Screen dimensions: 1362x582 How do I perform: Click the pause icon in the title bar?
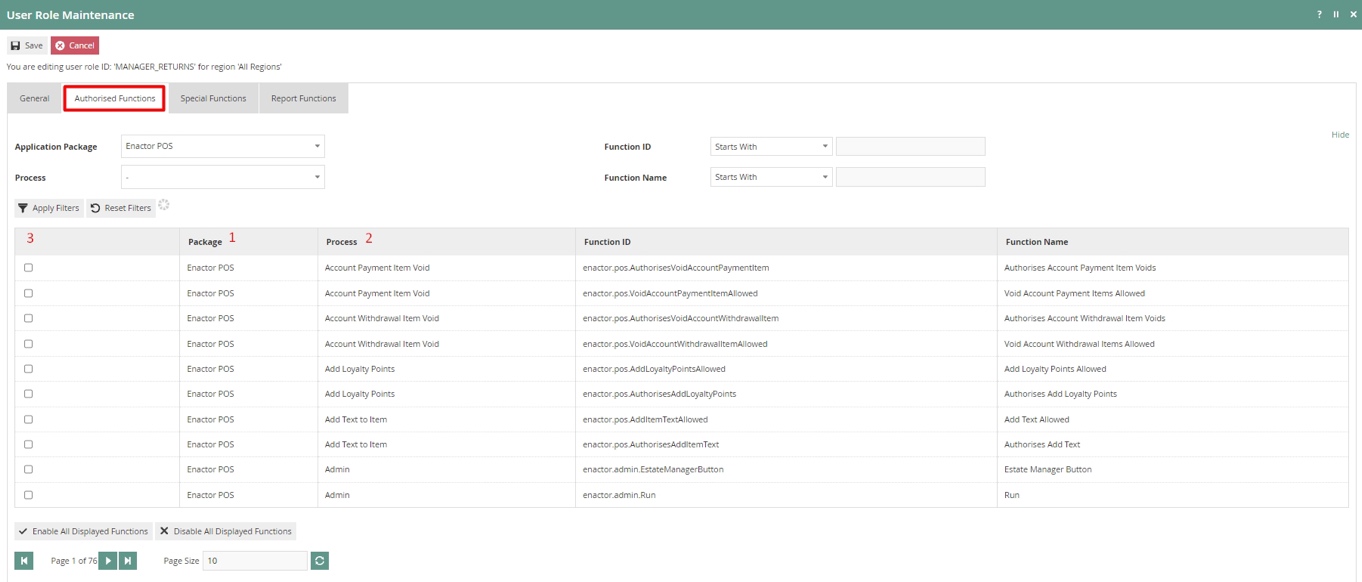point(1337,15)
